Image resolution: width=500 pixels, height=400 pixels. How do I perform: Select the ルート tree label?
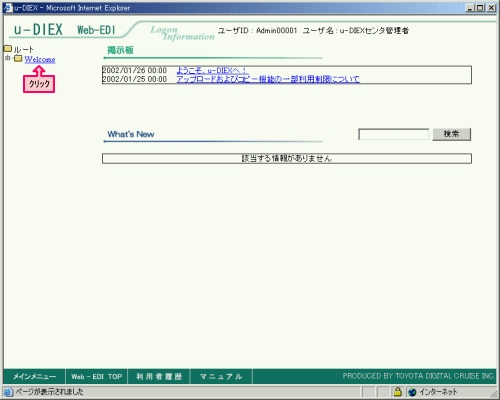pyautogui.click(x=23, y=50)
